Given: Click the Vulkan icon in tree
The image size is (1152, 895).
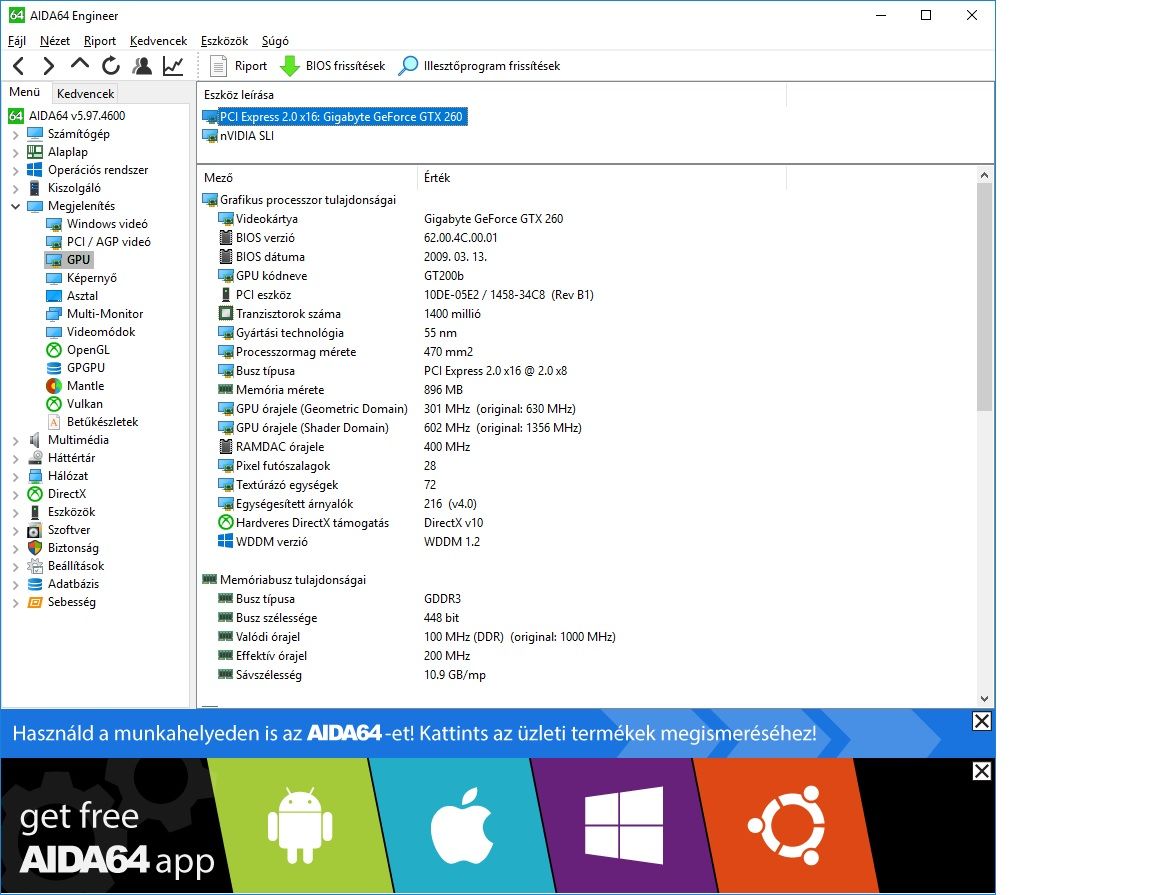Looking at the screenshot, I should click(54, 404).
